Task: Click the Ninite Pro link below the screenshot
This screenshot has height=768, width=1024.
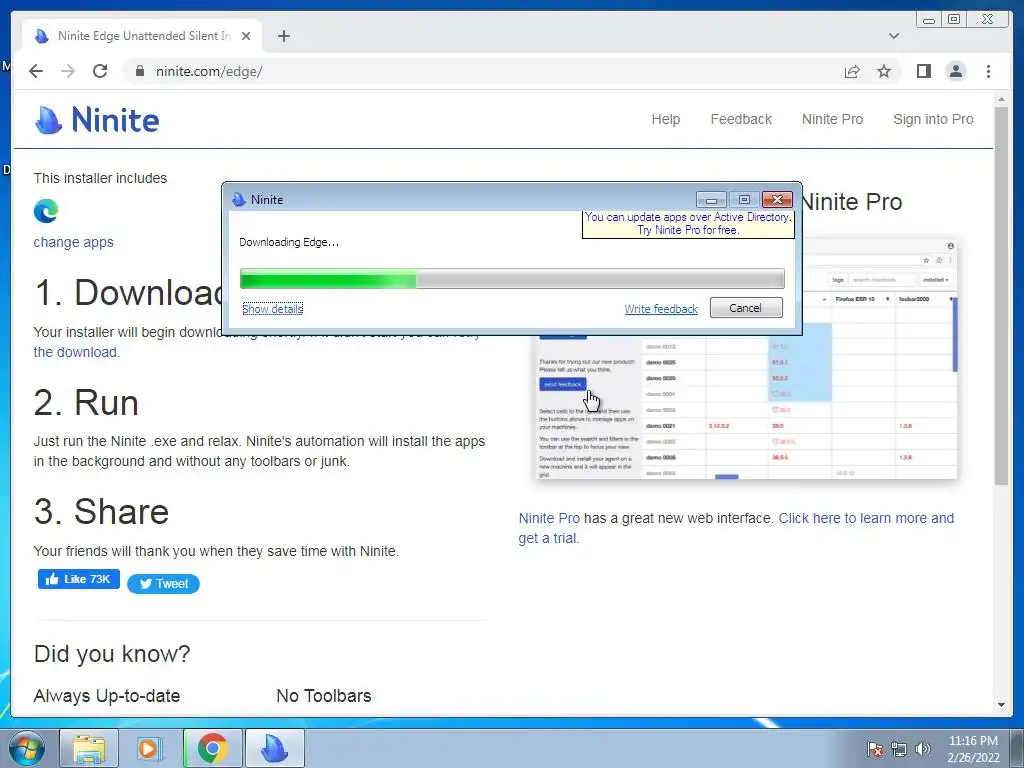Action: tap(549, 518)
